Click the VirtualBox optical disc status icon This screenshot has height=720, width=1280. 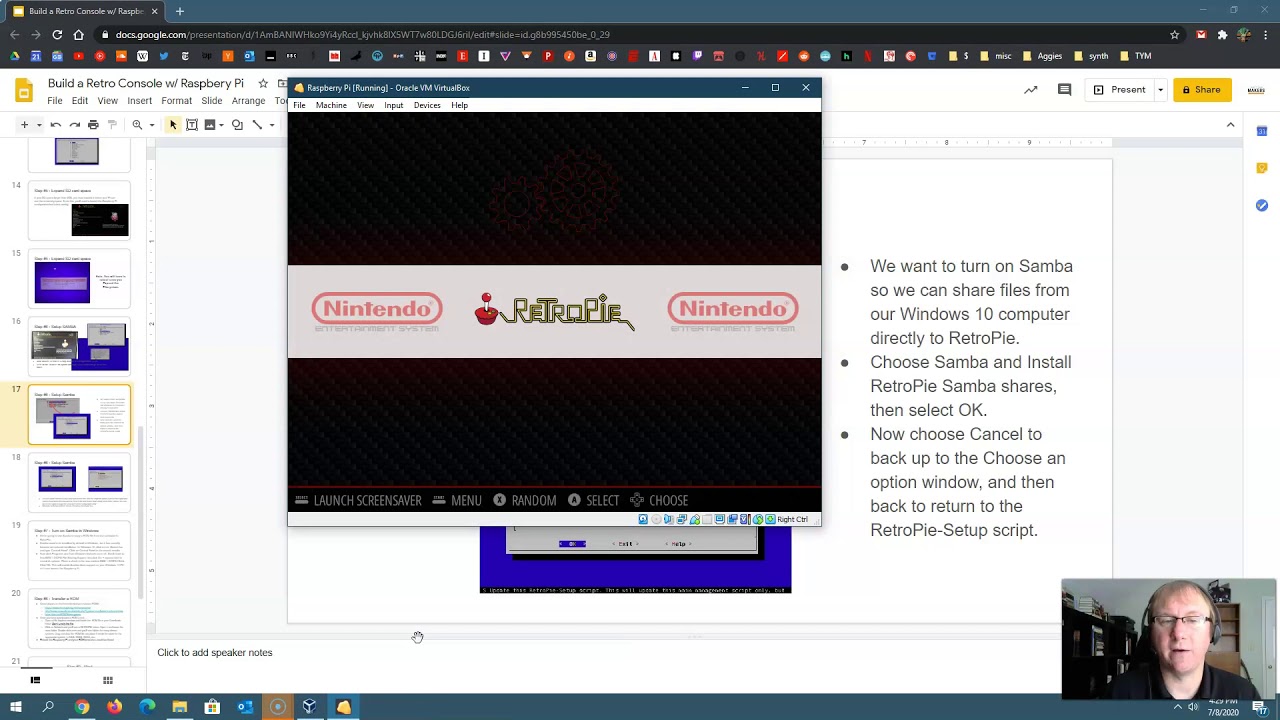pos(656,519)
